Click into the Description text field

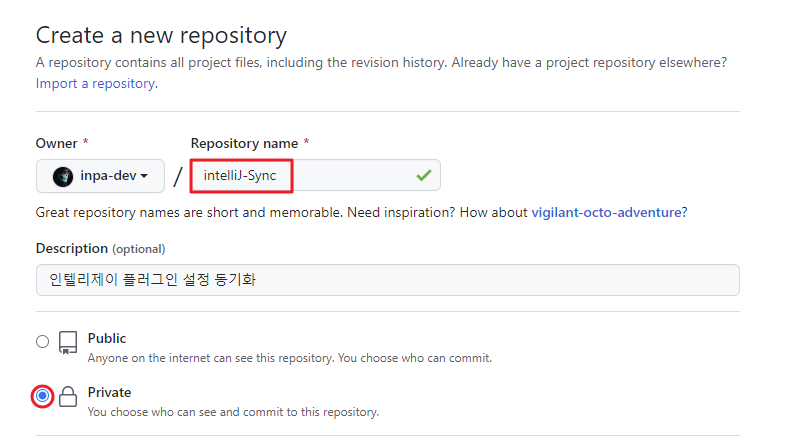click(388, 280)
